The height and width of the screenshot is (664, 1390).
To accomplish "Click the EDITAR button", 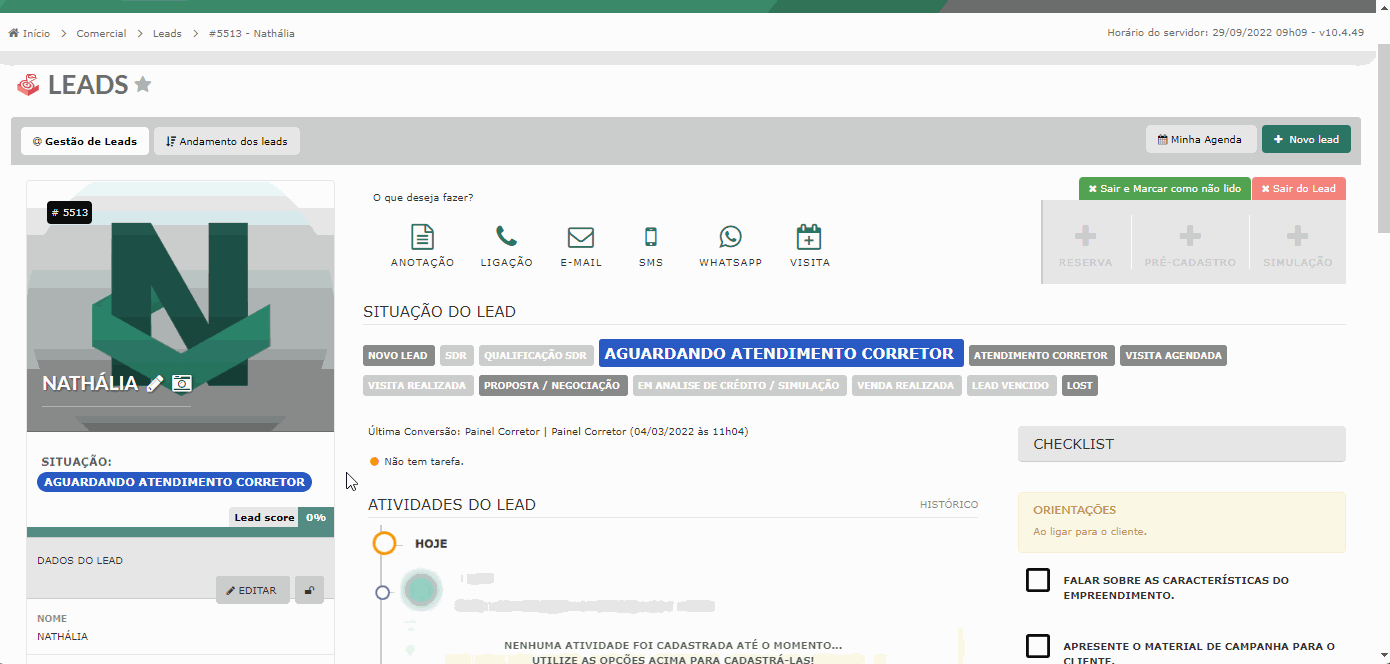I will point(252,590).
